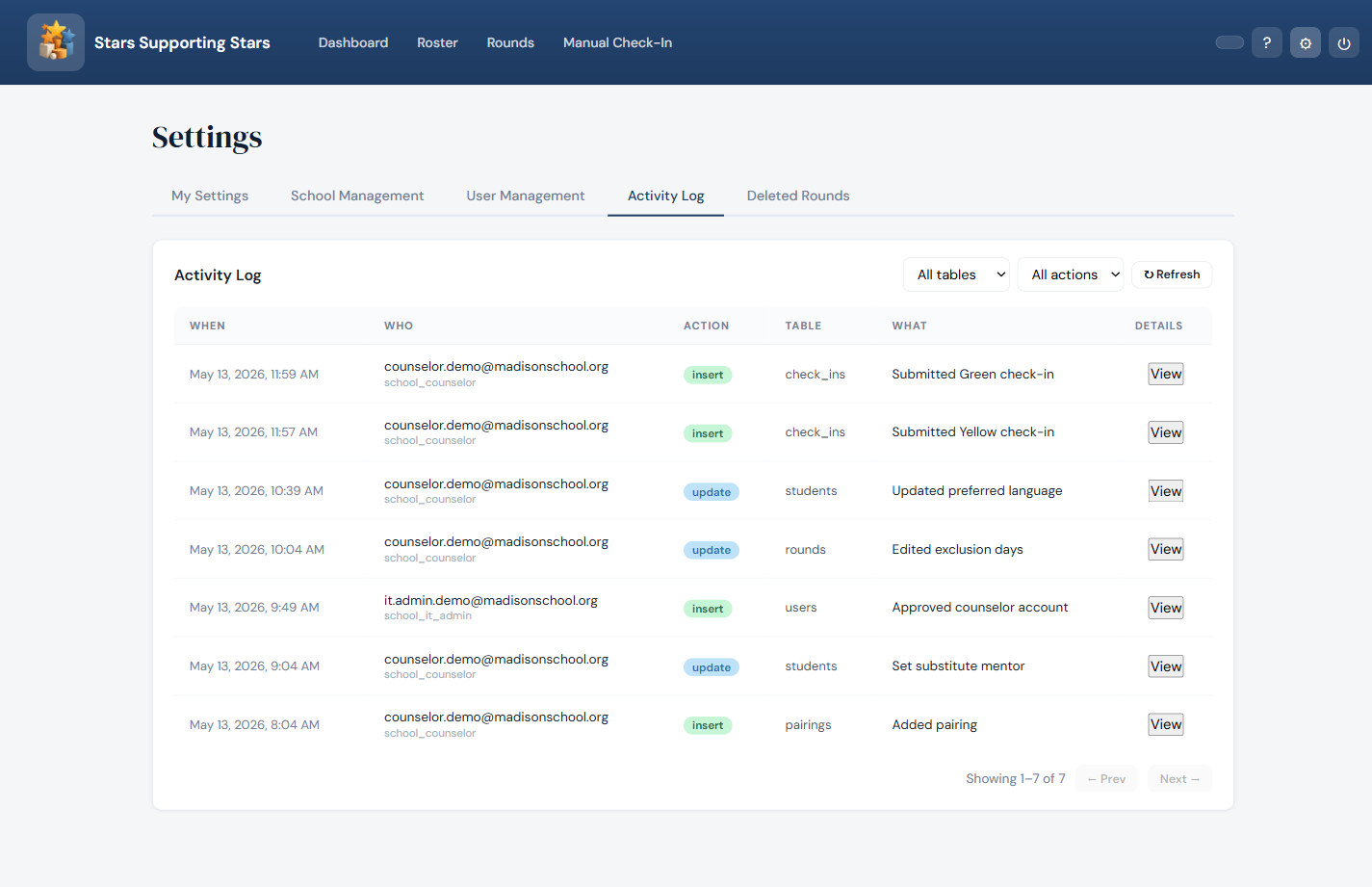Select the Activity Log tab
Screen dimensions: 1372x887
666,196
